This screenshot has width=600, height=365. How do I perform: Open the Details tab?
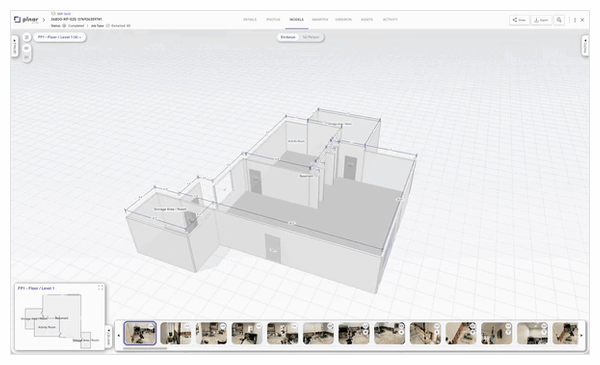point(250,20)
